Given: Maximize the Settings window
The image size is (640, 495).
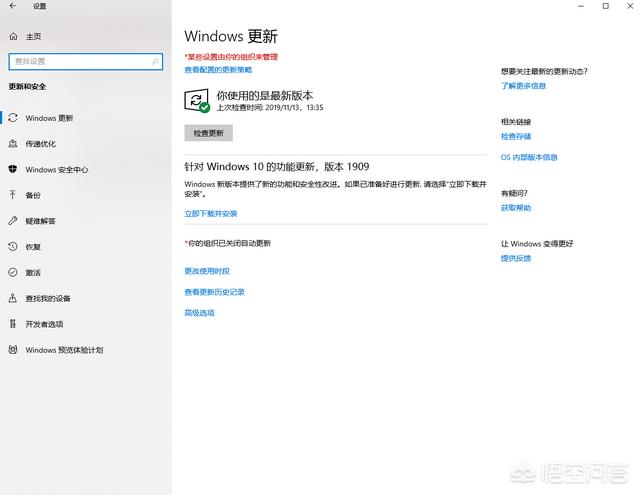Looking at the screenshot, I should pyautogui.click(x=606, y=6).
